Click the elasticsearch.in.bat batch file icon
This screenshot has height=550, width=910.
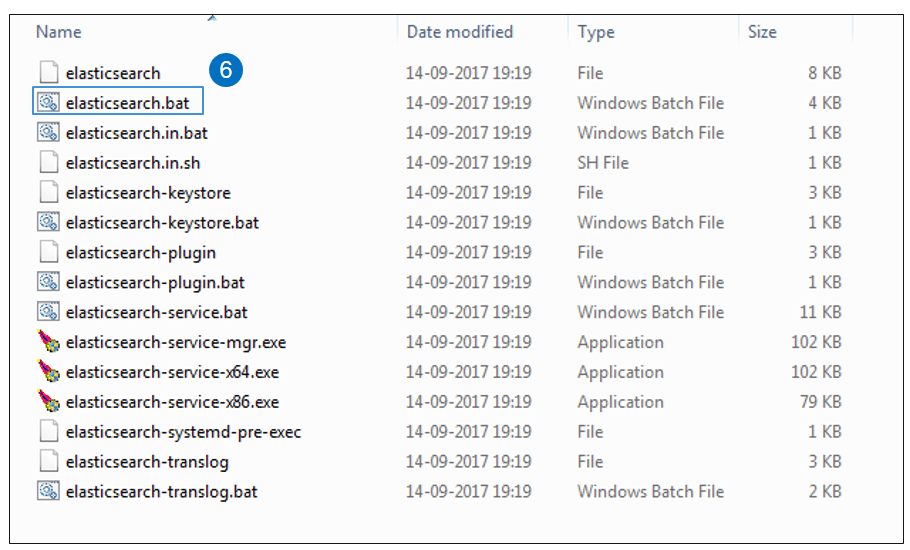pyautogui.click(x=48, y=132)
